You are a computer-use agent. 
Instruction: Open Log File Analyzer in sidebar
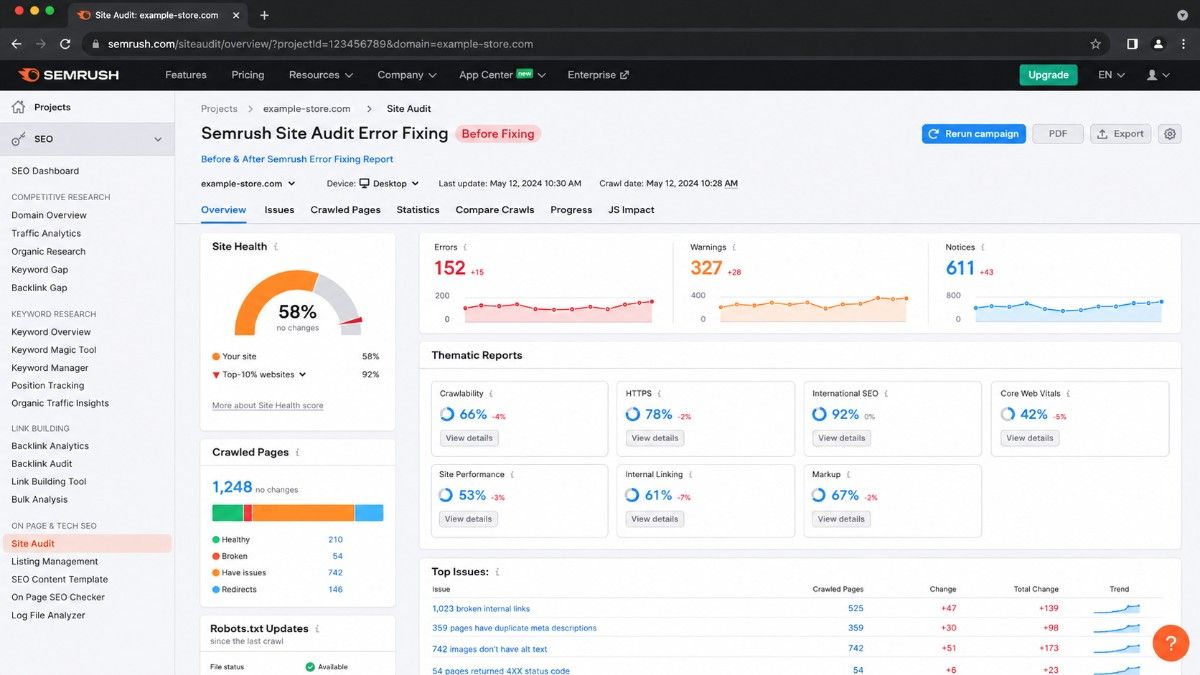[x=48, y=615]
